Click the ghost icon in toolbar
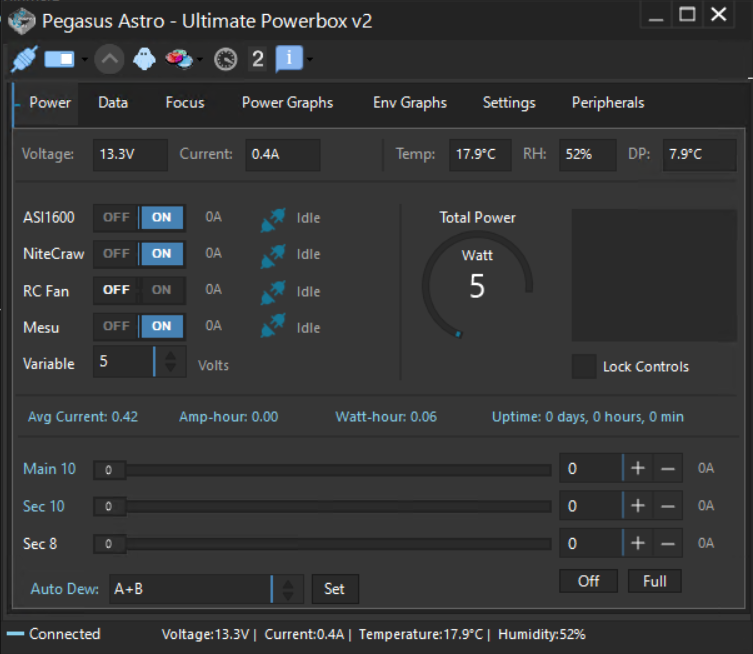The height and width of the screenshot is (654, 753). point(145,60)
